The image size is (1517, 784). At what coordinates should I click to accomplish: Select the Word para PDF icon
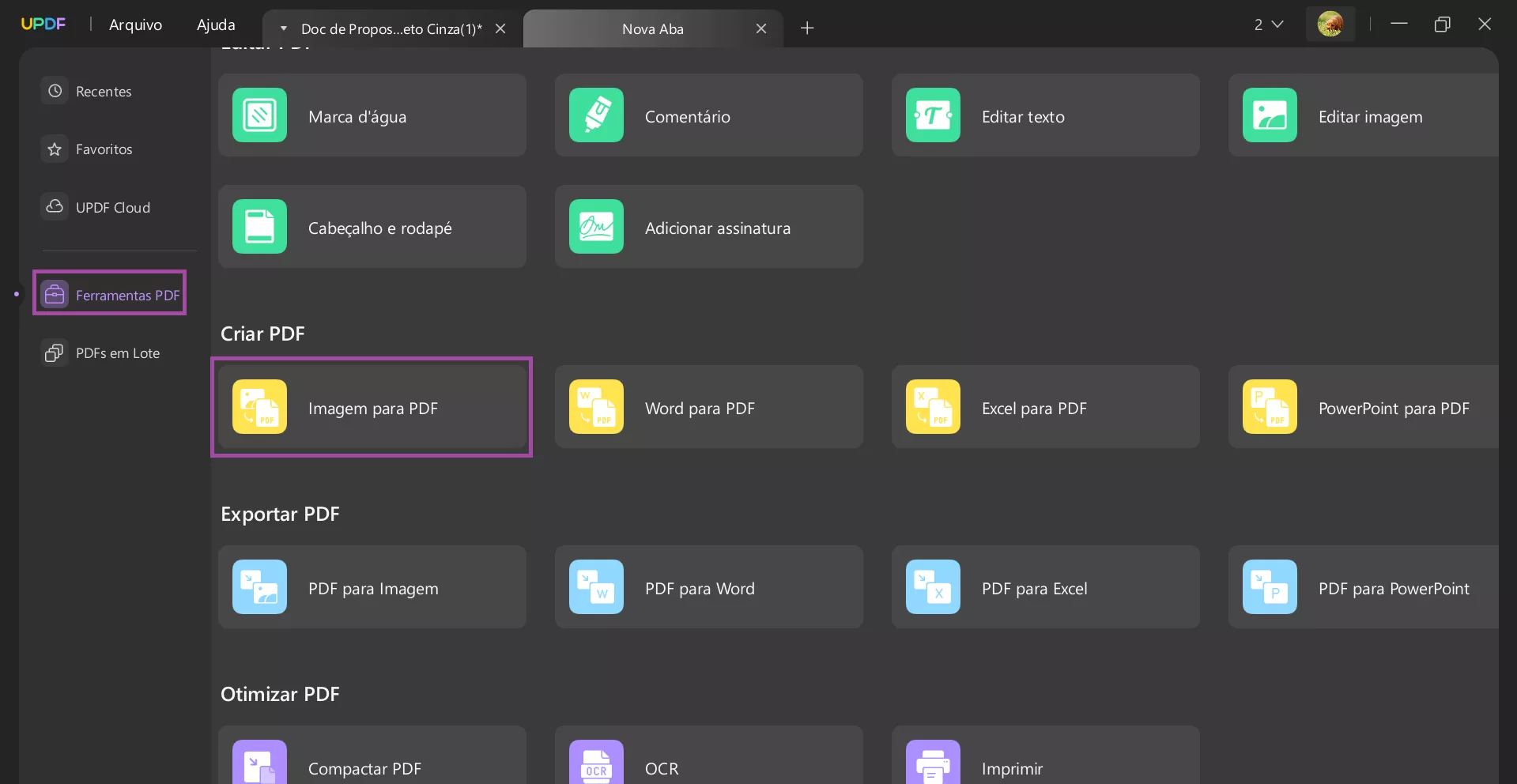[x=596, y=407]
